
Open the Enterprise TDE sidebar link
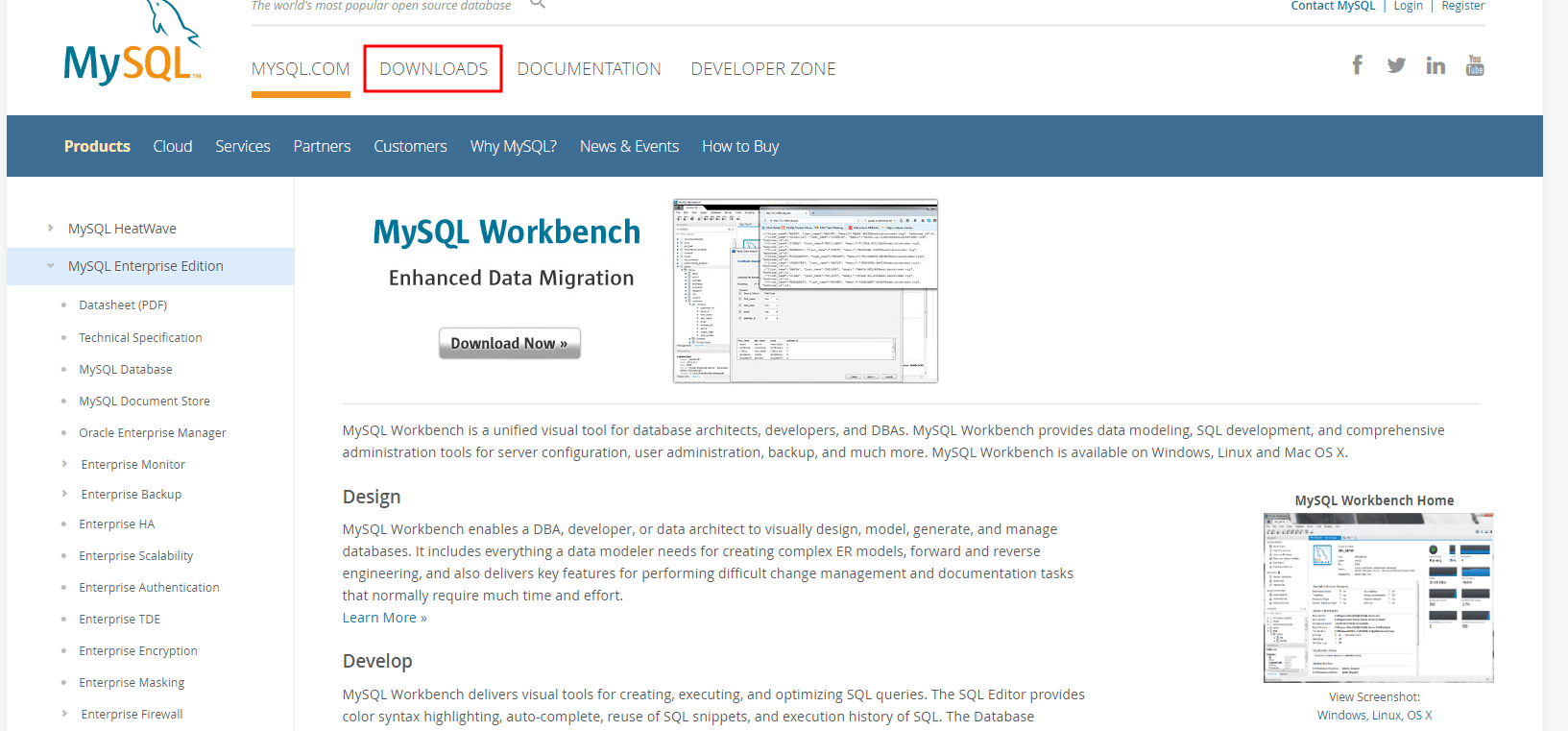tap(120, 619)
